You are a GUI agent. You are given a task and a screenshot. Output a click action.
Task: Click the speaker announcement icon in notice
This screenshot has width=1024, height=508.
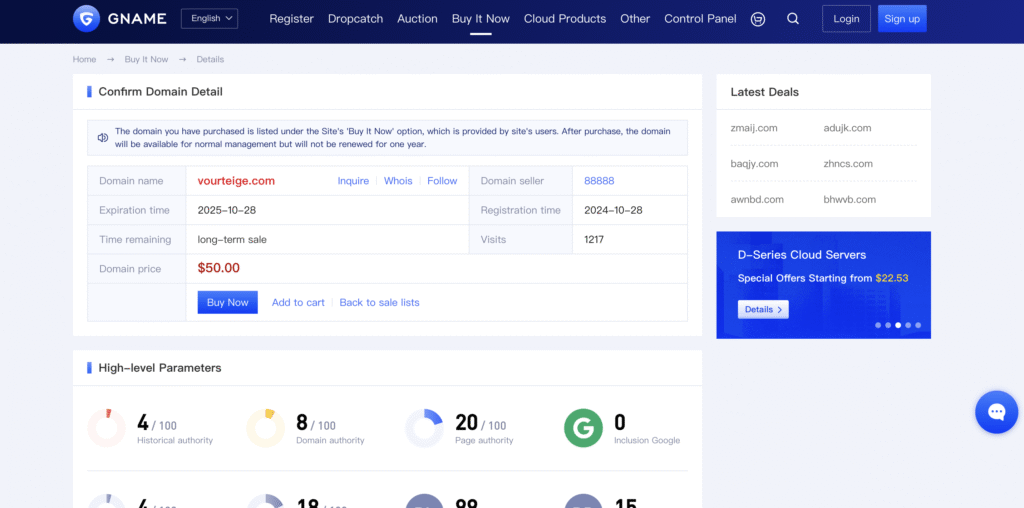(103, 138)
